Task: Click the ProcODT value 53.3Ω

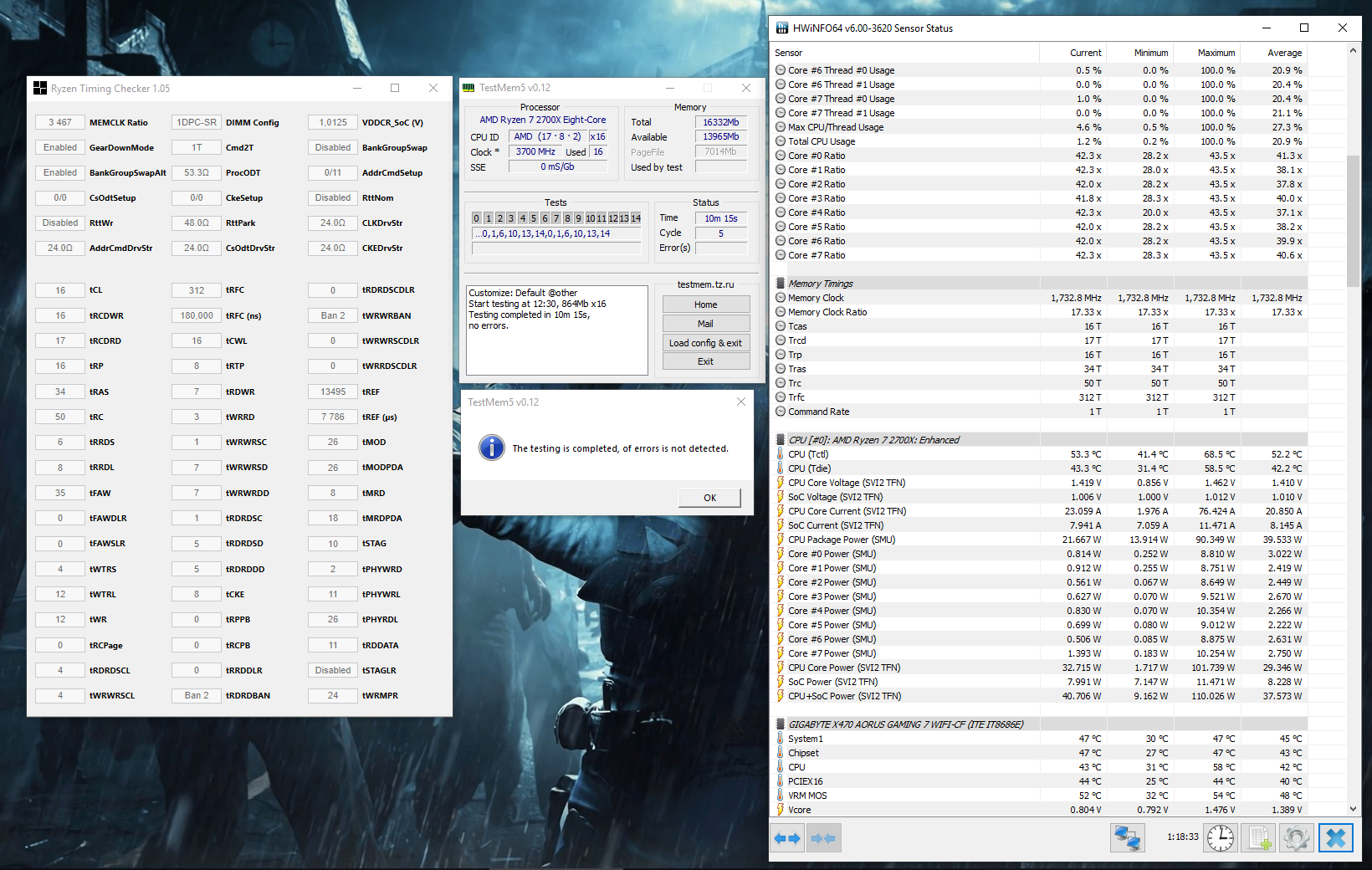Action: [x=197, y=172]
